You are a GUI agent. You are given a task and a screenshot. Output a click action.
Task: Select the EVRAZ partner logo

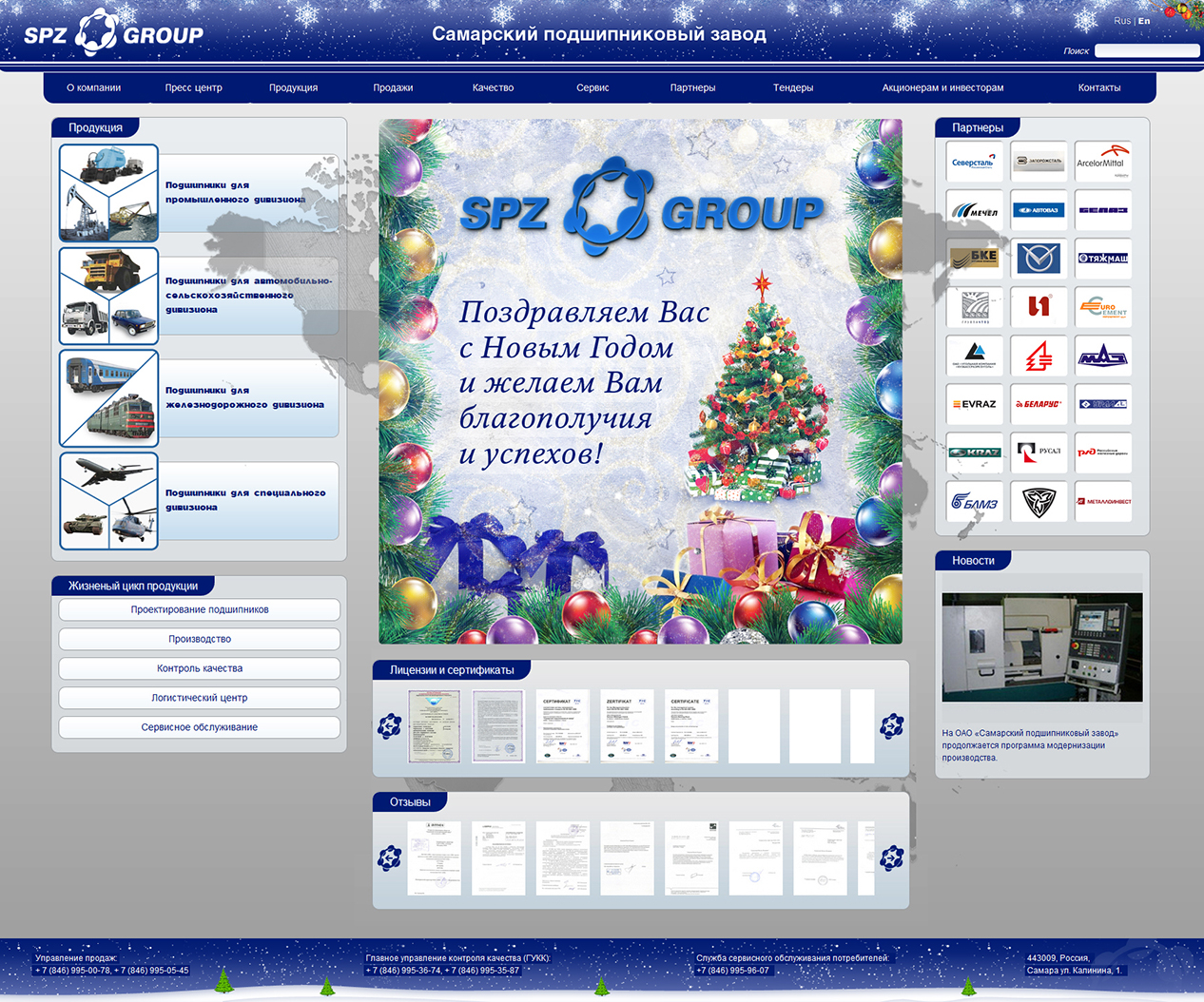[x=974, y=404]
